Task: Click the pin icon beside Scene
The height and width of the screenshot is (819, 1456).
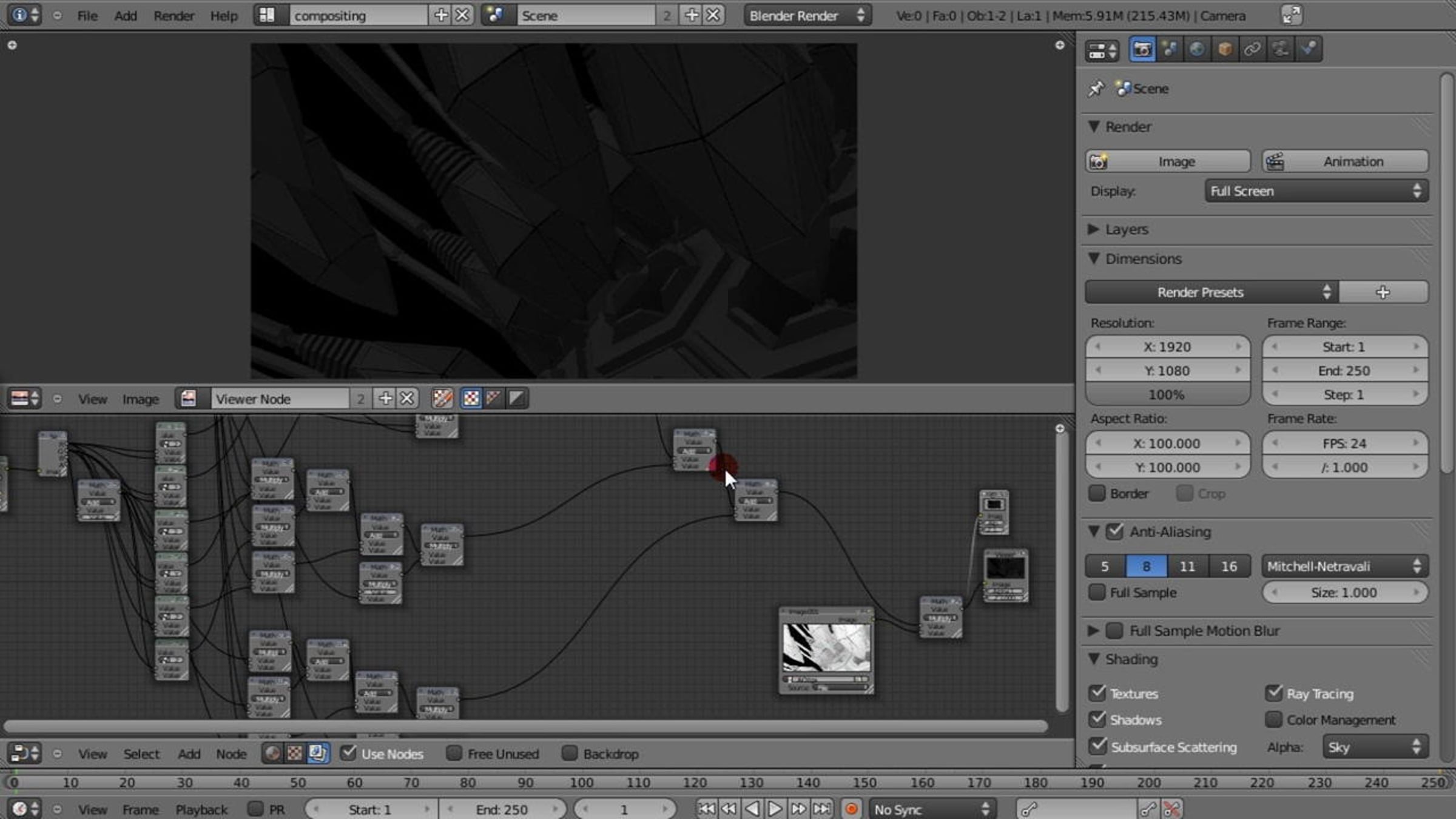Action: coord(1096,89)
